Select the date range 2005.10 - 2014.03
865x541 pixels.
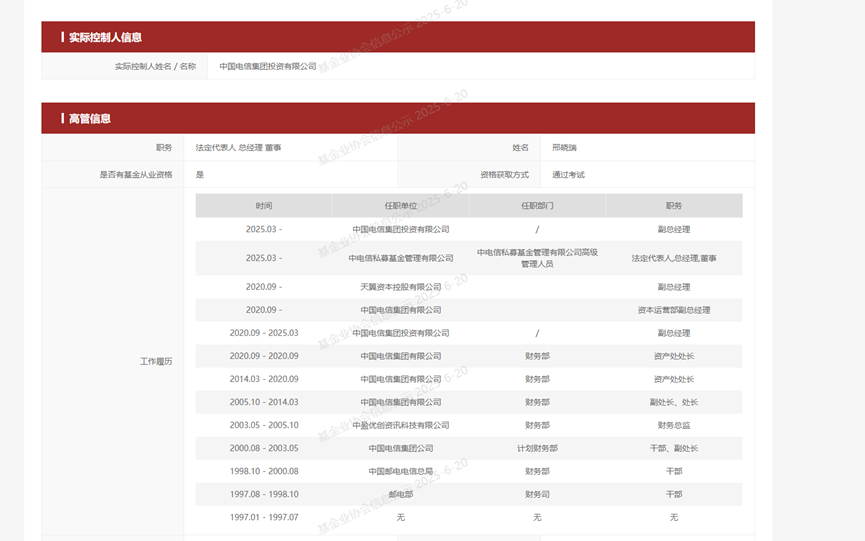click(x=264, y=403)
